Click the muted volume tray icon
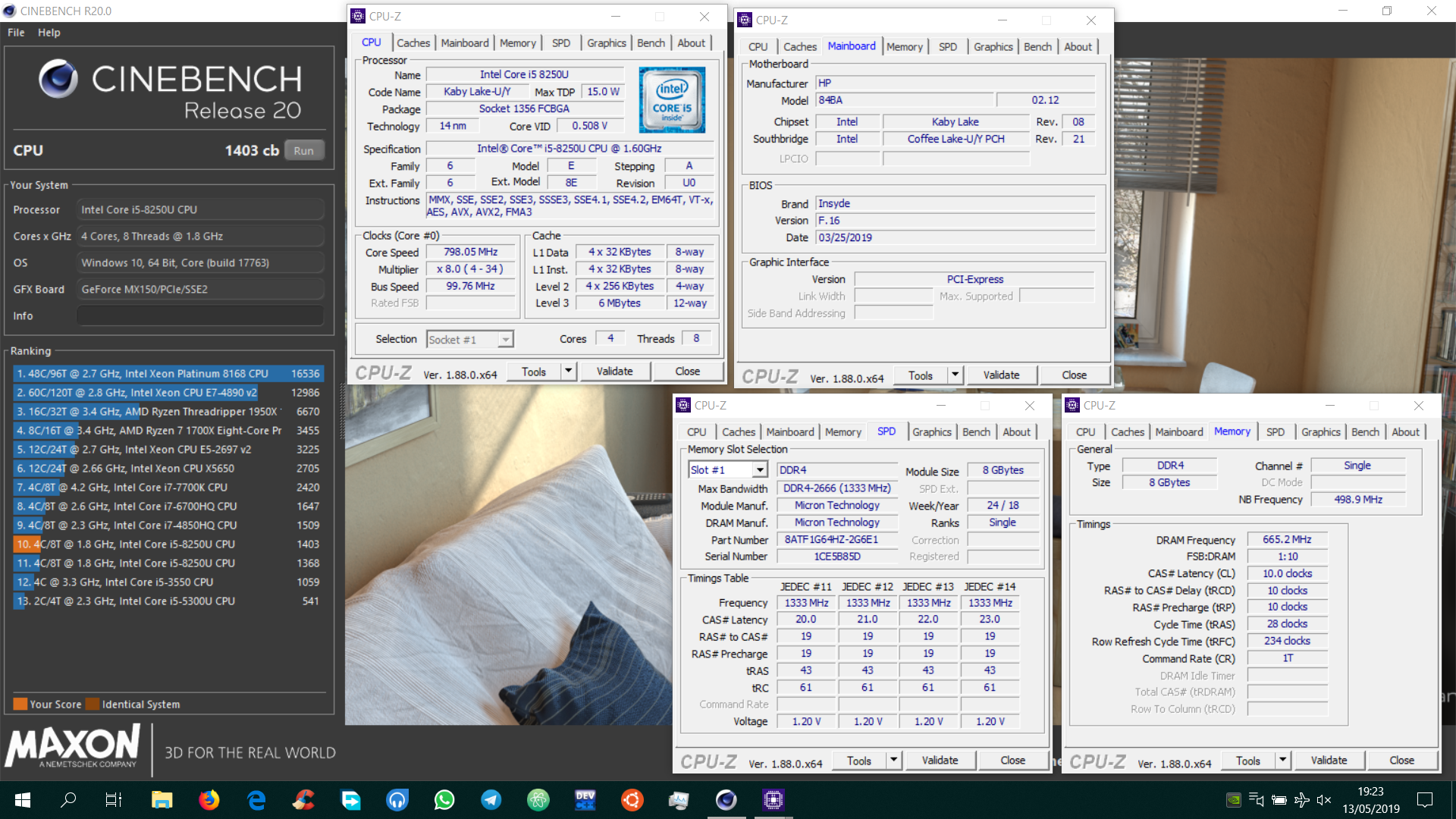The width and height of the screenshot is (1456, 819). click(1324, 800)
